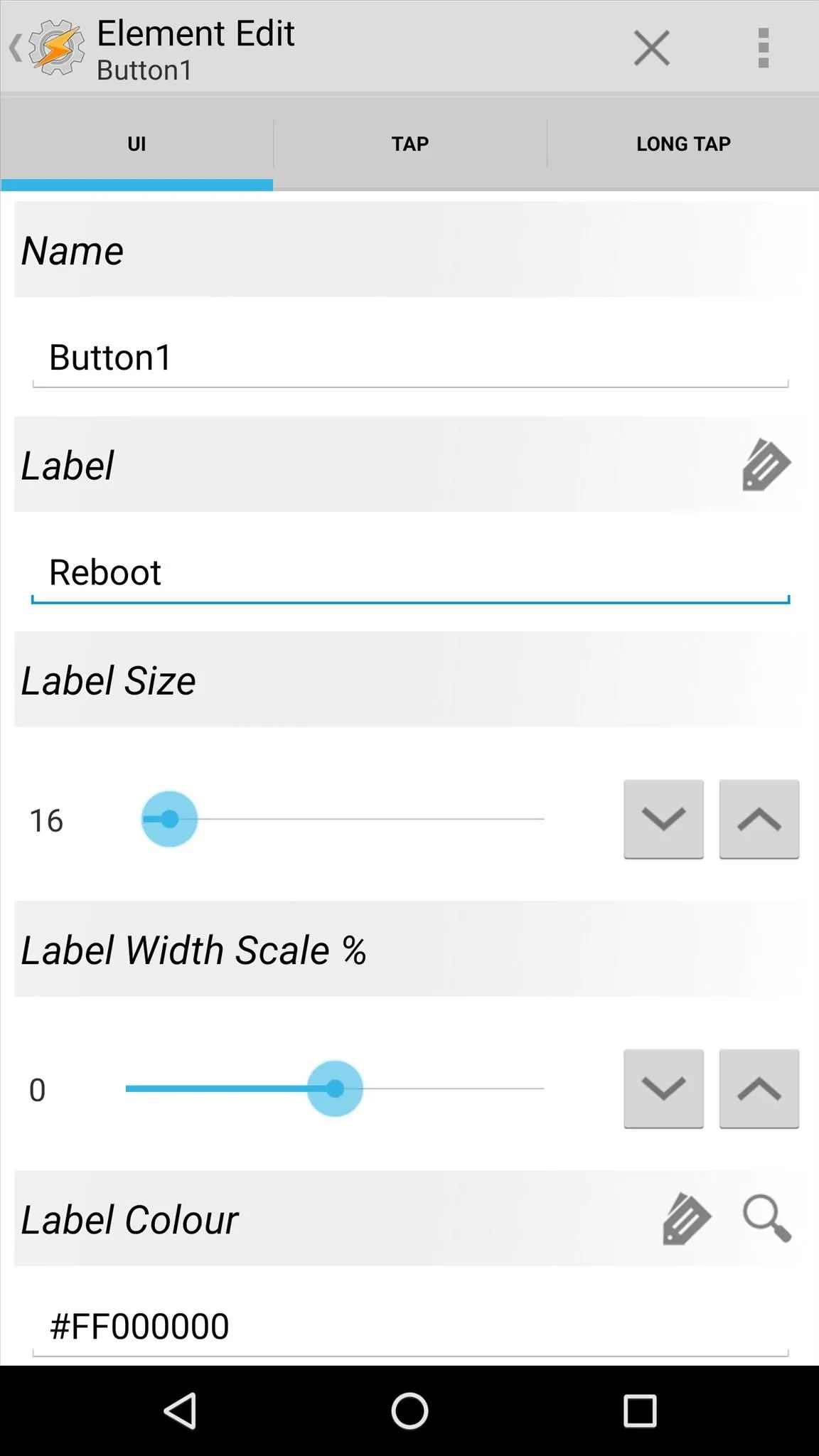The width and height of the screenshot is (819, 1456).
Task: Select the UI tab
Action: [136, 144]
